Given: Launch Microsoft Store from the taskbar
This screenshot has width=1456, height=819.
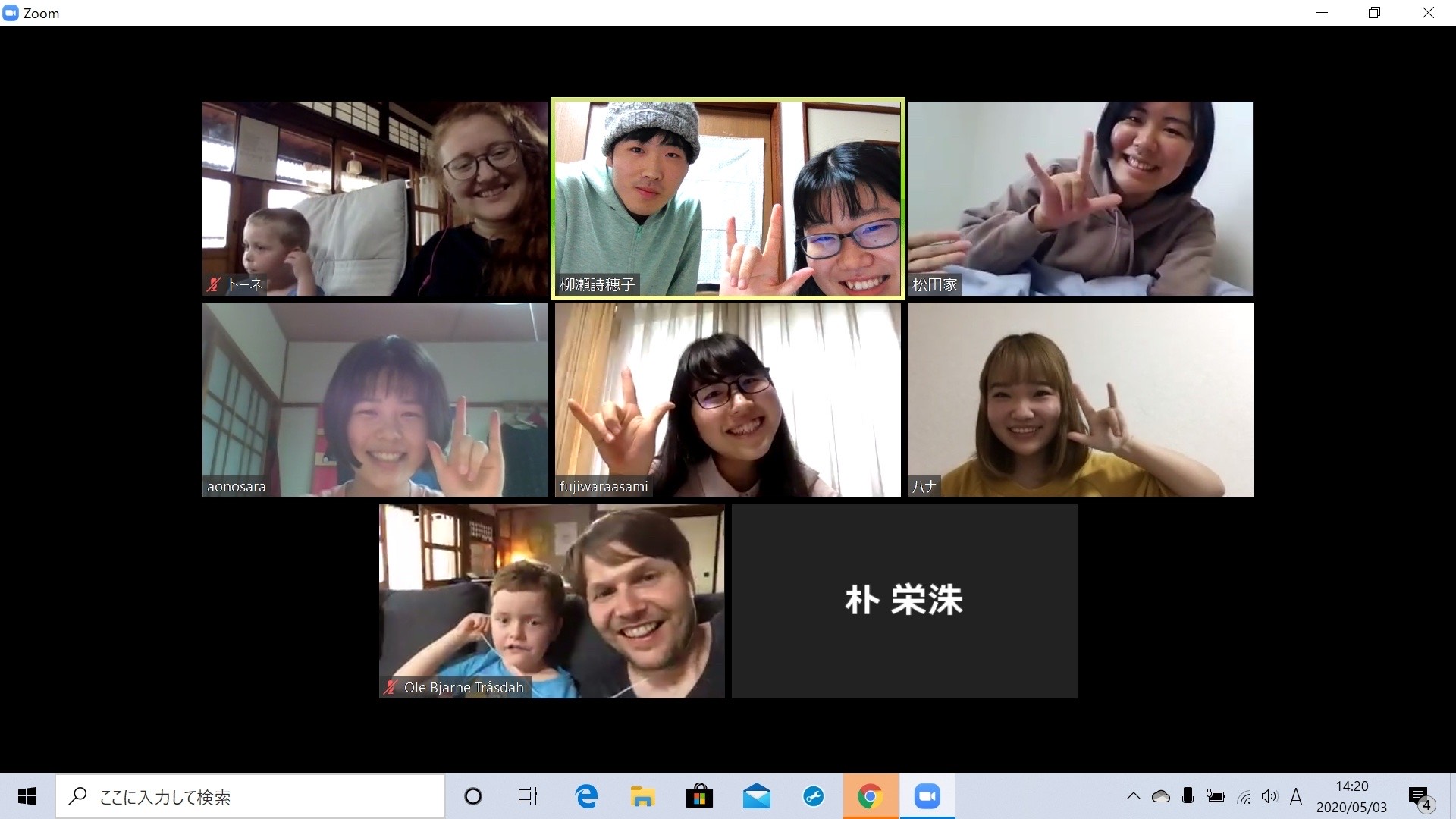Looking at the screenshot, I should (x=699, y=796).
